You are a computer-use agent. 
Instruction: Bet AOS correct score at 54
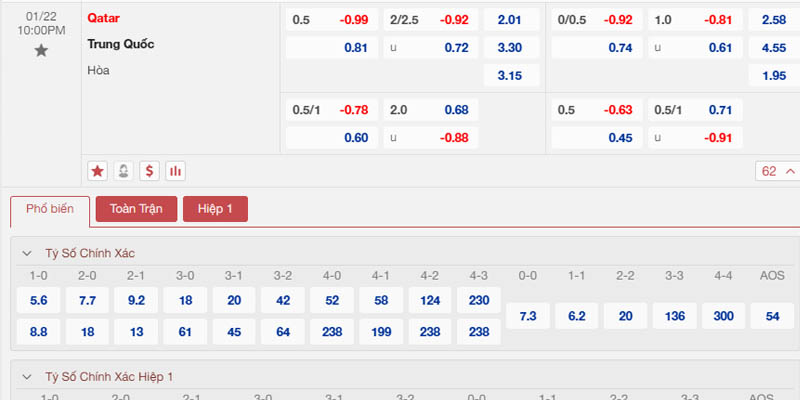[x=772, y=316]
